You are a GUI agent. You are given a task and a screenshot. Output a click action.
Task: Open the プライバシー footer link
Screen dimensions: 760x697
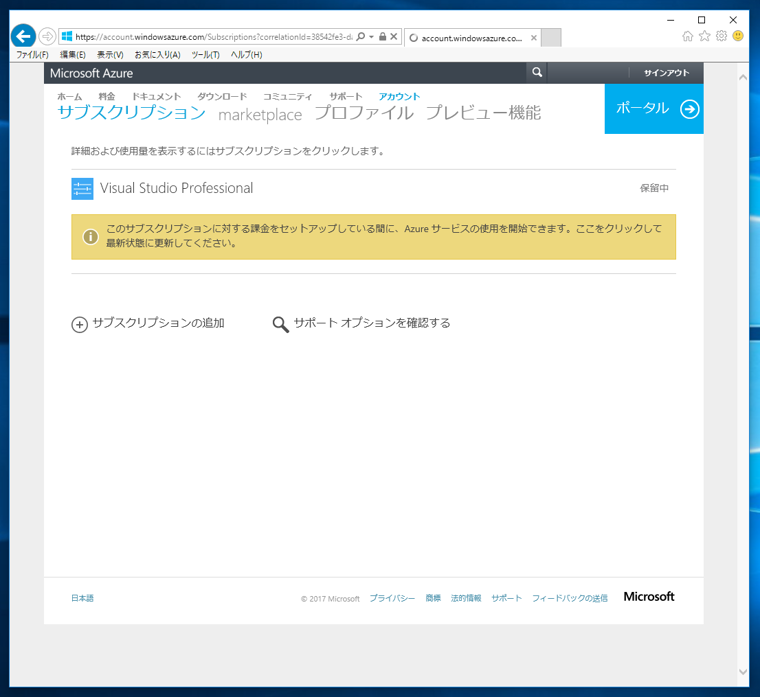coord(392,598)
